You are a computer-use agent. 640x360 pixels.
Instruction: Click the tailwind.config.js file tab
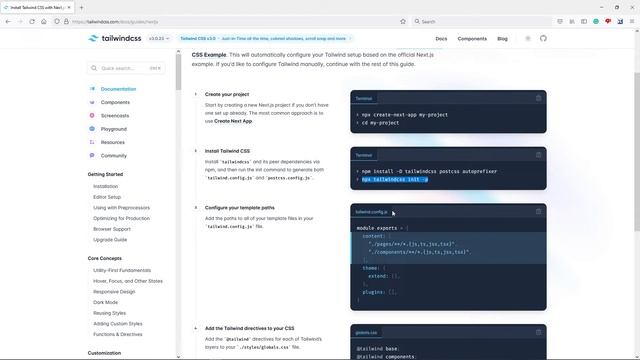tap(371, 212)
